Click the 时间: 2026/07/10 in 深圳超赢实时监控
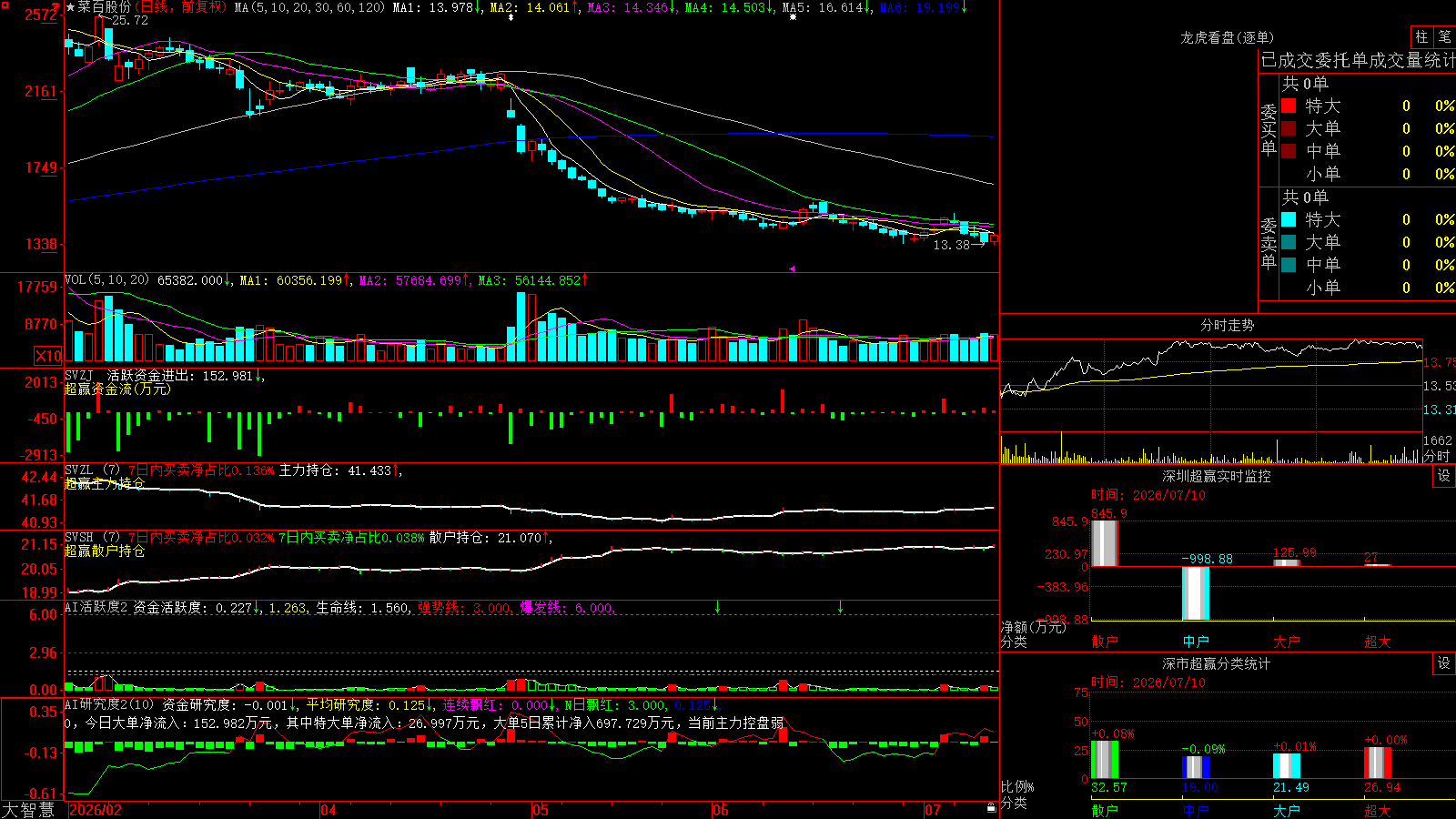 click(1148, 495)
